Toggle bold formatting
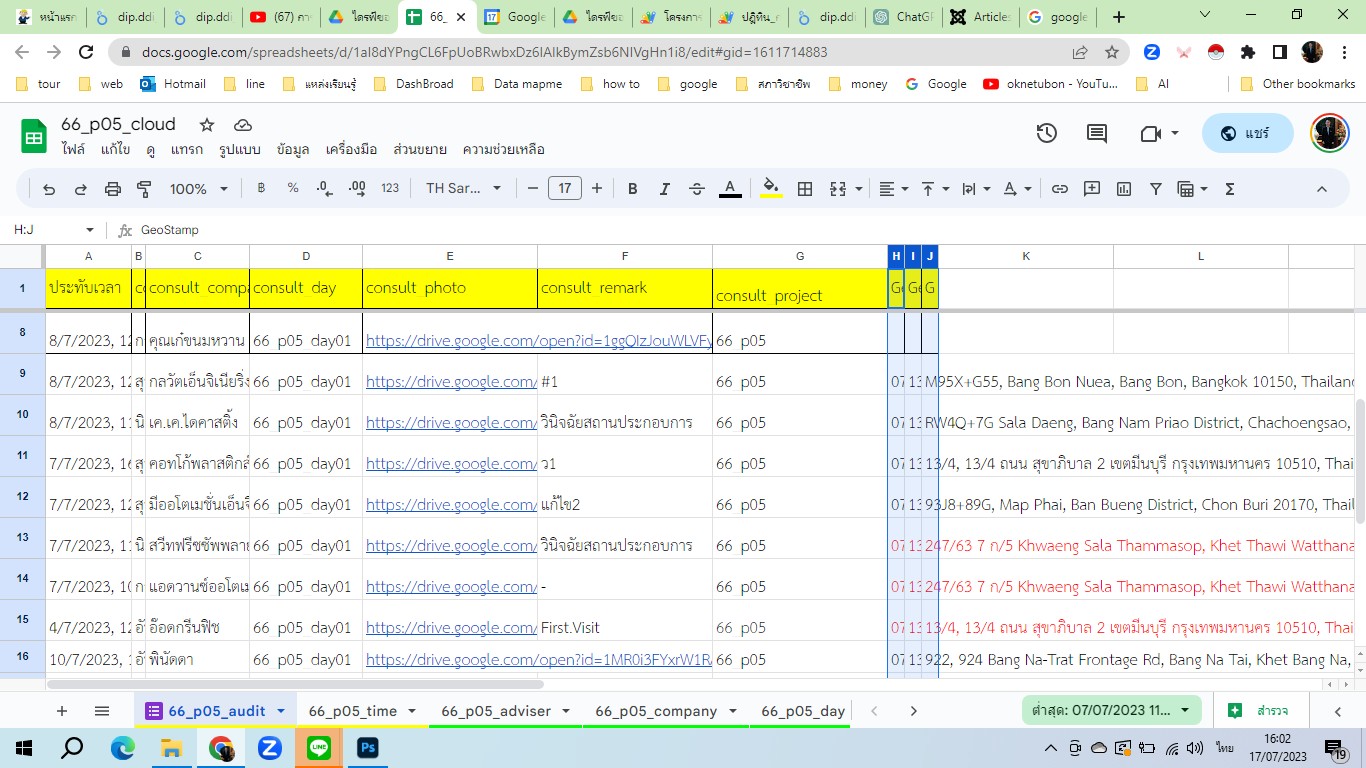Screen dimensions: 1366x768 point(633,189)
